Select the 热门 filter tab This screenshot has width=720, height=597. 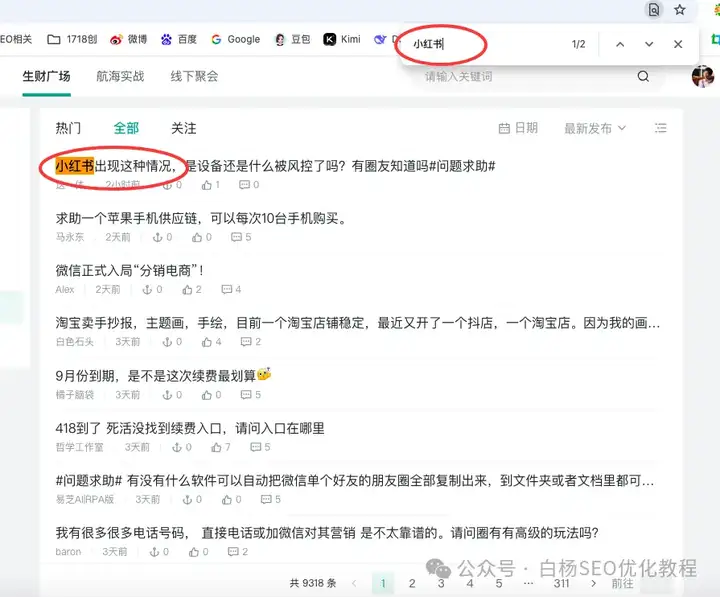68,128
